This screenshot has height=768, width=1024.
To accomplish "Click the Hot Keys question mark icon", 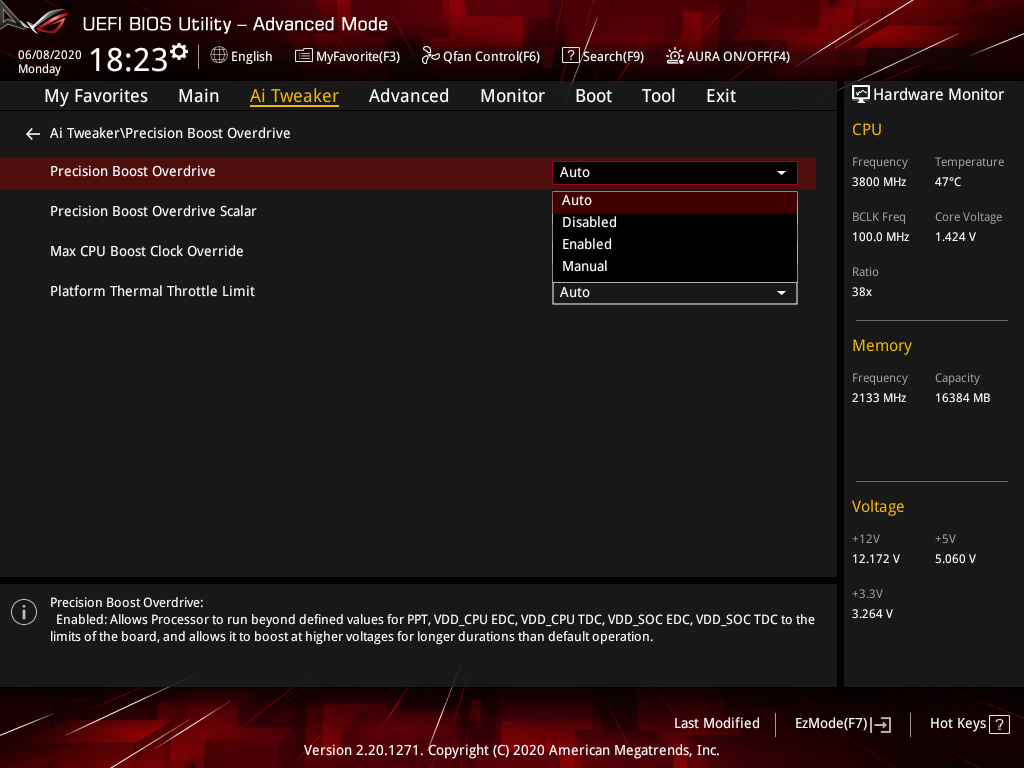I will (x=999, y=724).
